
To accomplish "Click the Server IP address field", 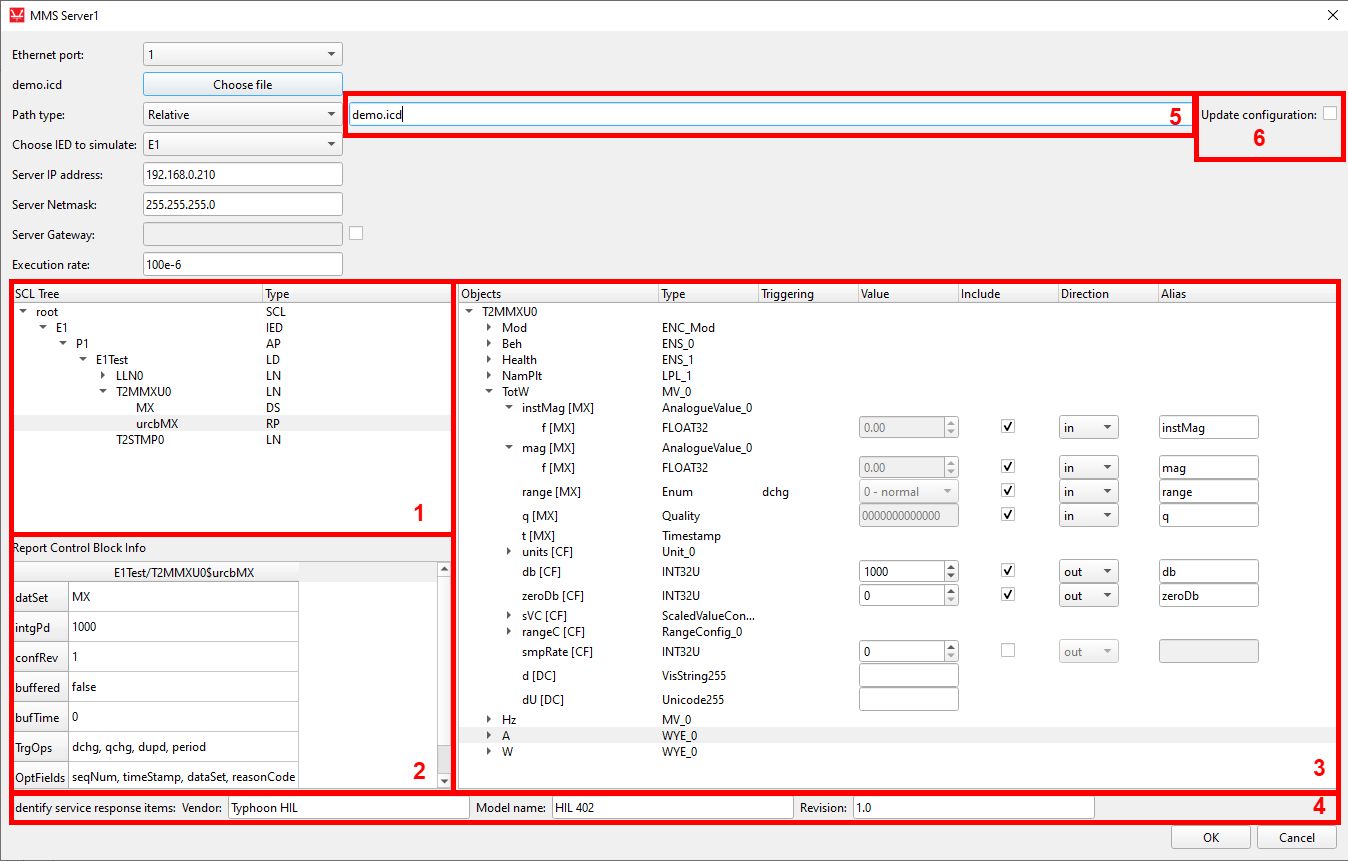I will (243, 174).
